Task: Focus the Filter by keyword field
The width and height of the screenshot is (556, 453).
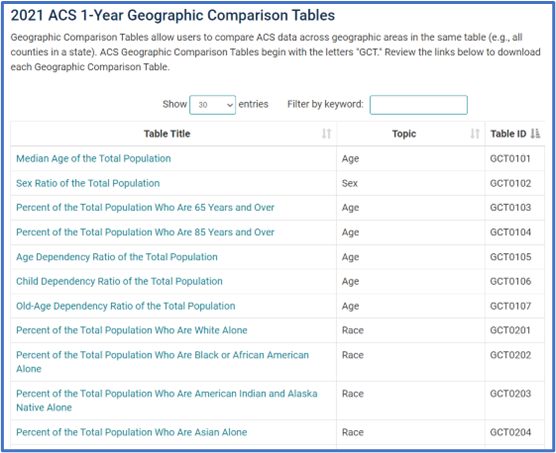Action: point(418,105)
